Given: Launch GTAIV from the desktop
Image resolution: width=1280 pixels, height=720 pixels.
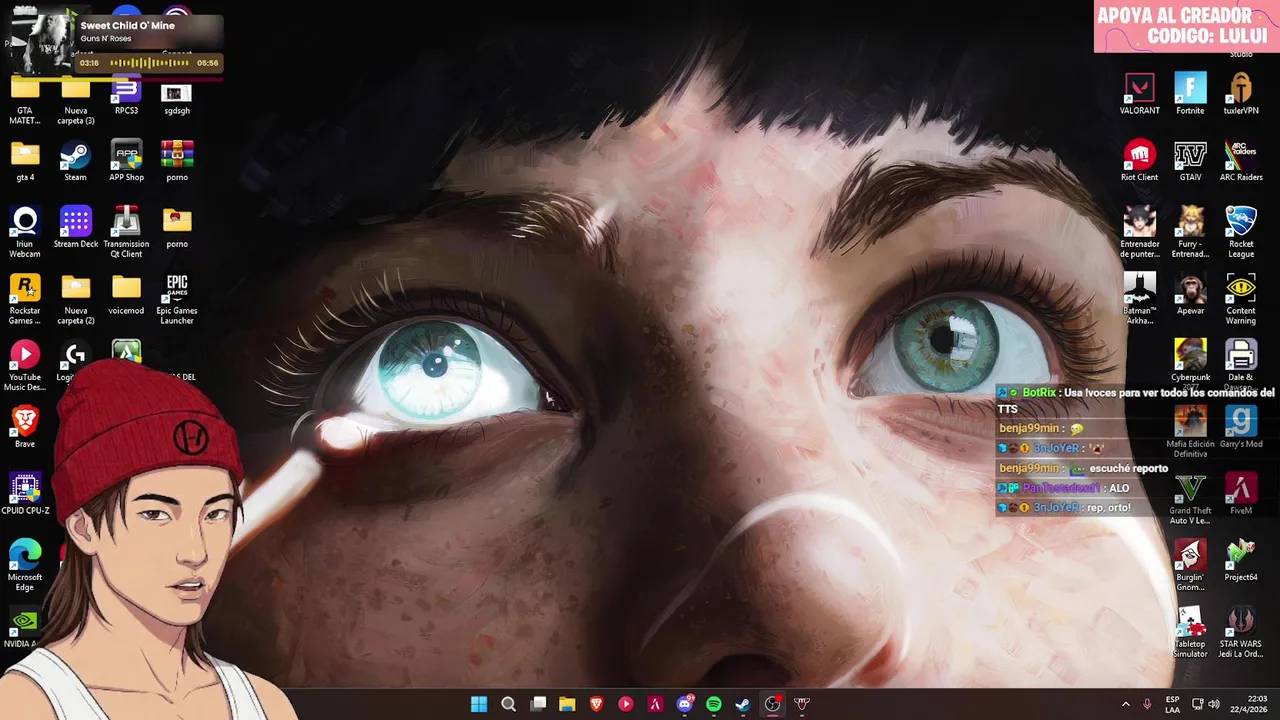Looking at the screenshot, I should pyautogui.click(x=1190, y=161).
